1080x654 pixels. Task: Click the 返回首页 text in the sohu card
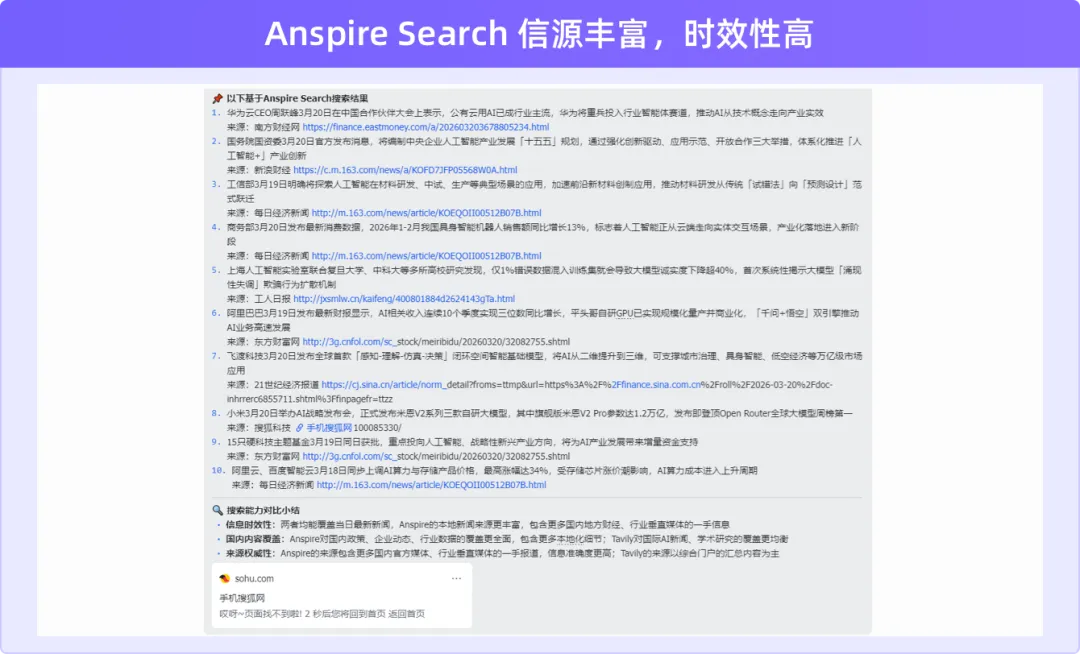406,613
